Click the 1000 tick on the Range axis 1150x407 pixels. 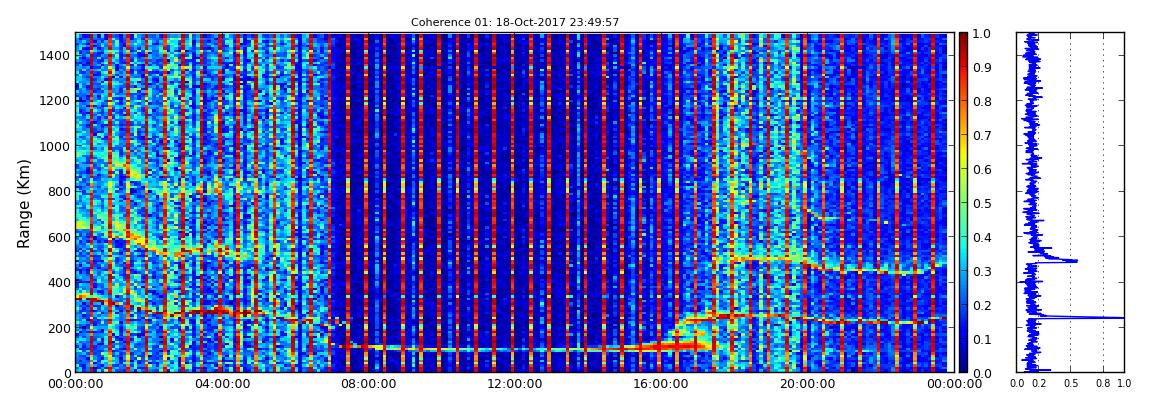(x=54, y=146)
